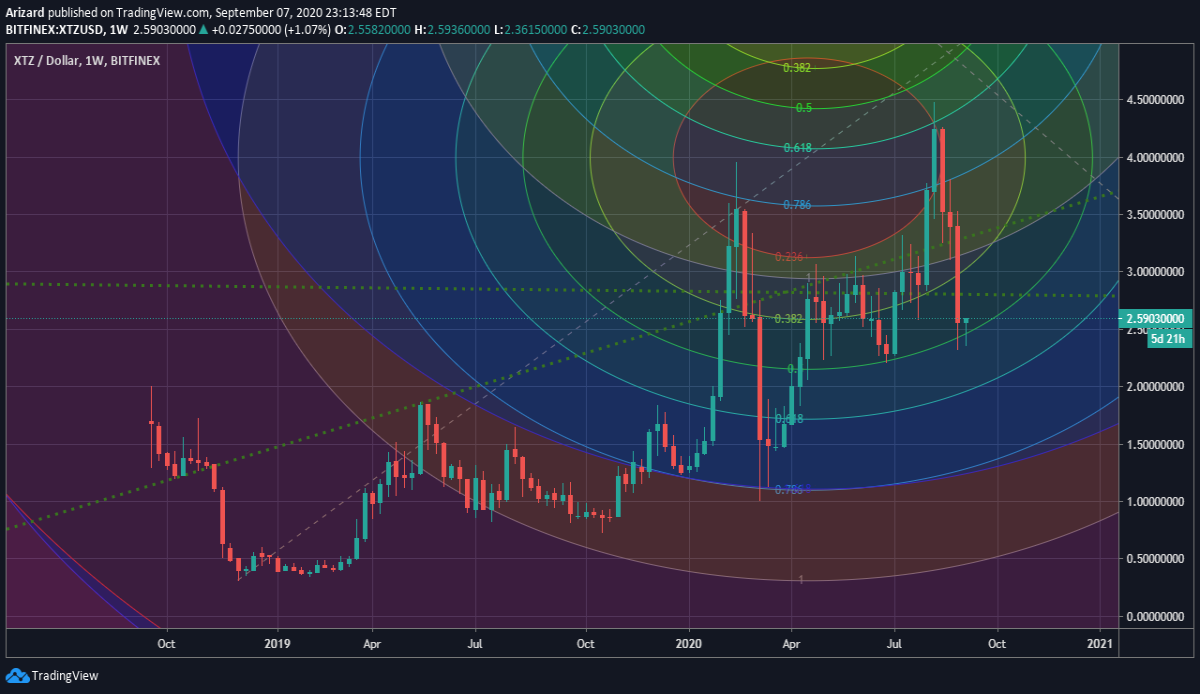Click the Oct label just before 2021
This screenshot has height=694, width=1200.
pos(995,644)
